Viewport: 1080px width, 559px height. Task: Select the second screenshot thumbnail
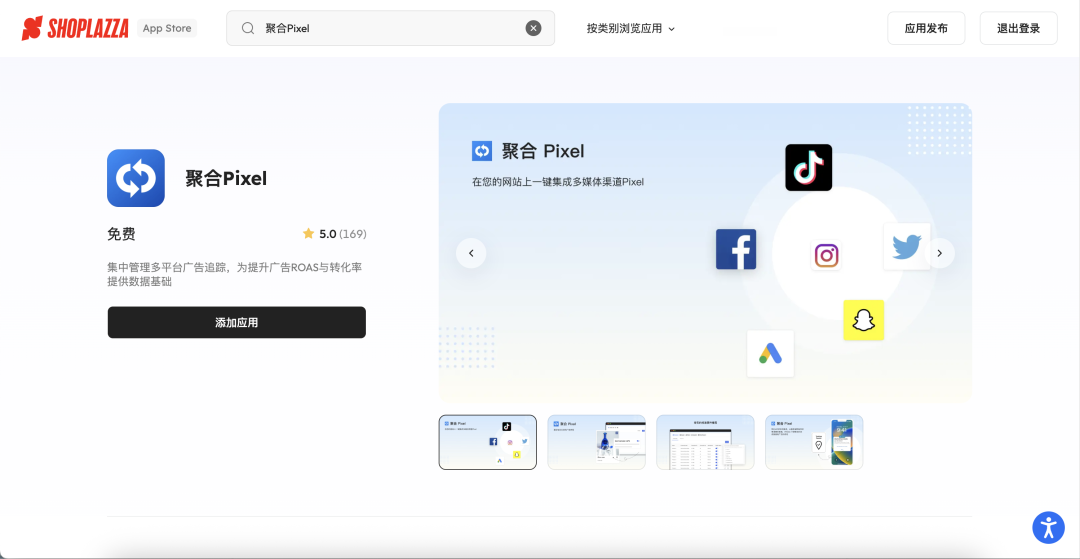[x=596, y=442]
